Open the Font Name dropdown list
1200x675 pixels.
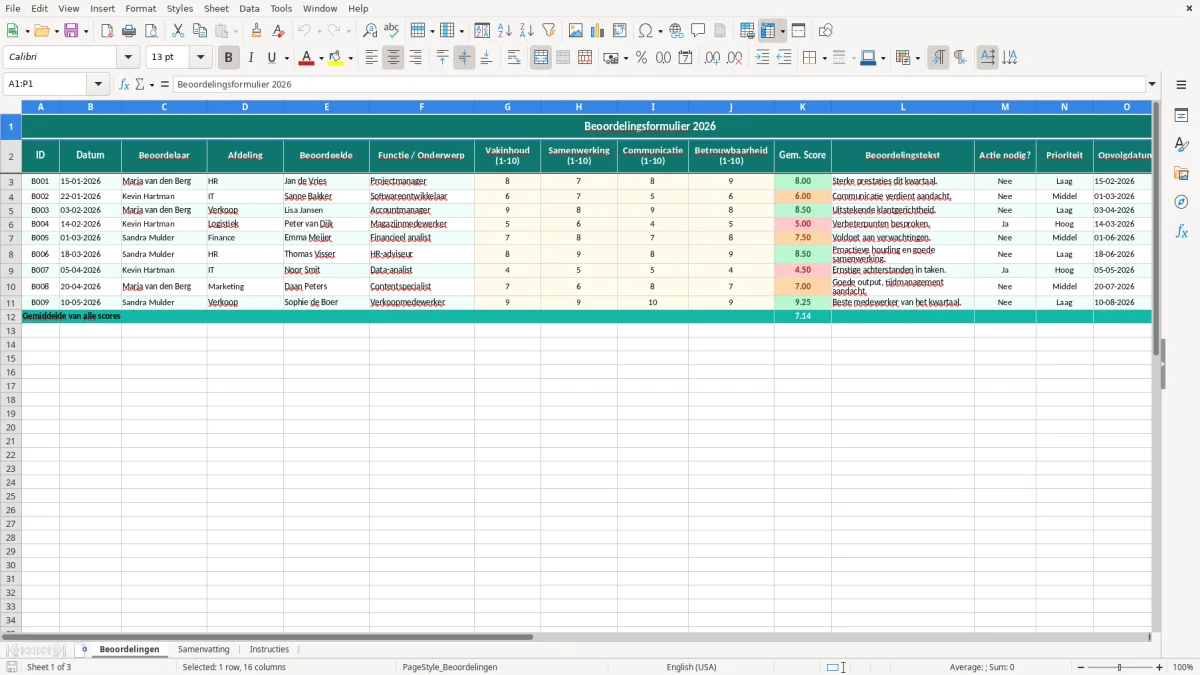(x=128, y=58)
